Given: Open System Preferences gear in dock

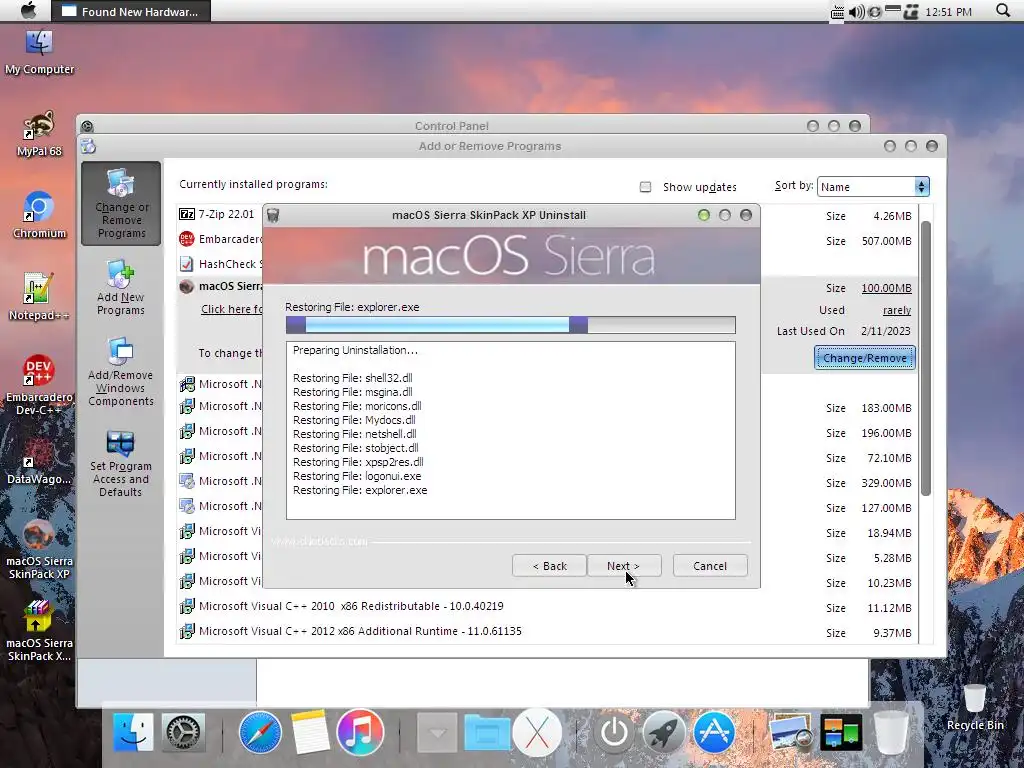Looking at the screenshot, I should pyautogui.click(x=184, y=732).
